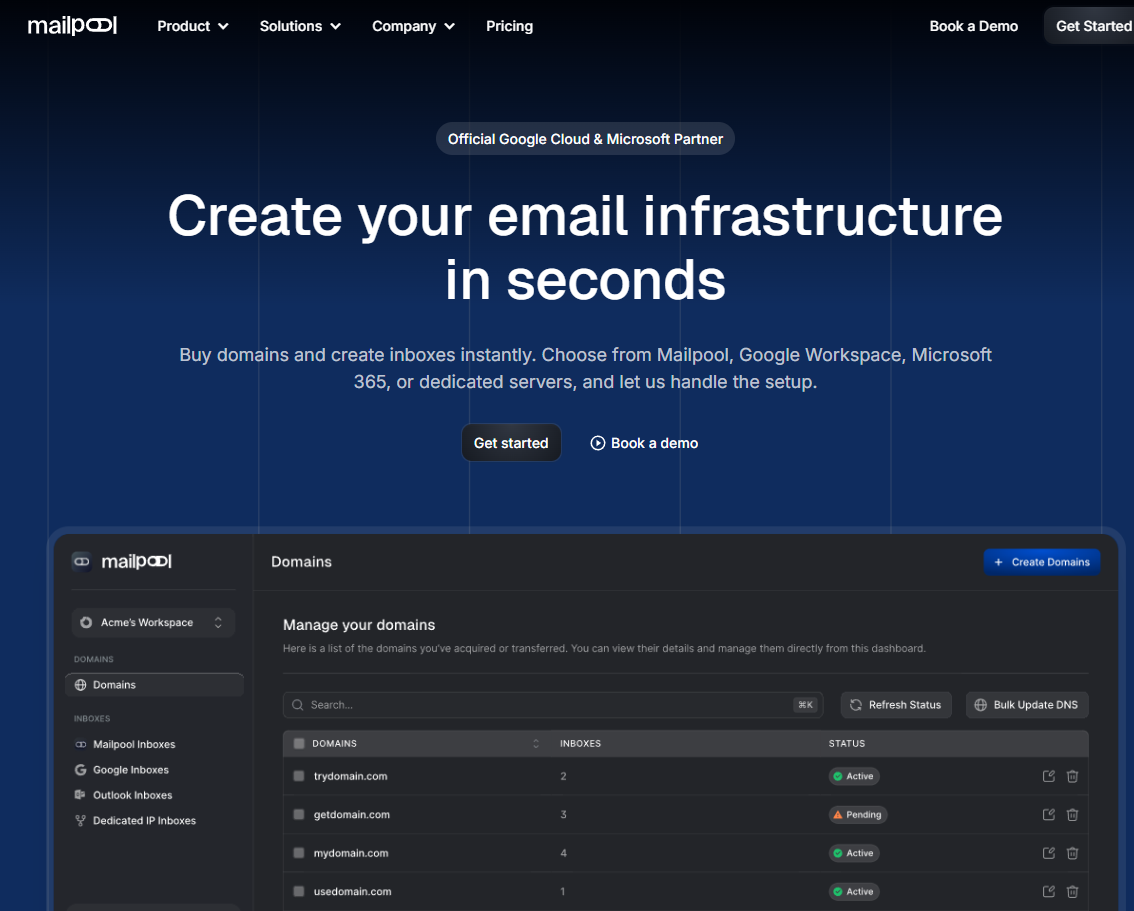Open the Company menu item
Image resolution: width=1134 pixels, height=911 pixels.
pos(412,26)
